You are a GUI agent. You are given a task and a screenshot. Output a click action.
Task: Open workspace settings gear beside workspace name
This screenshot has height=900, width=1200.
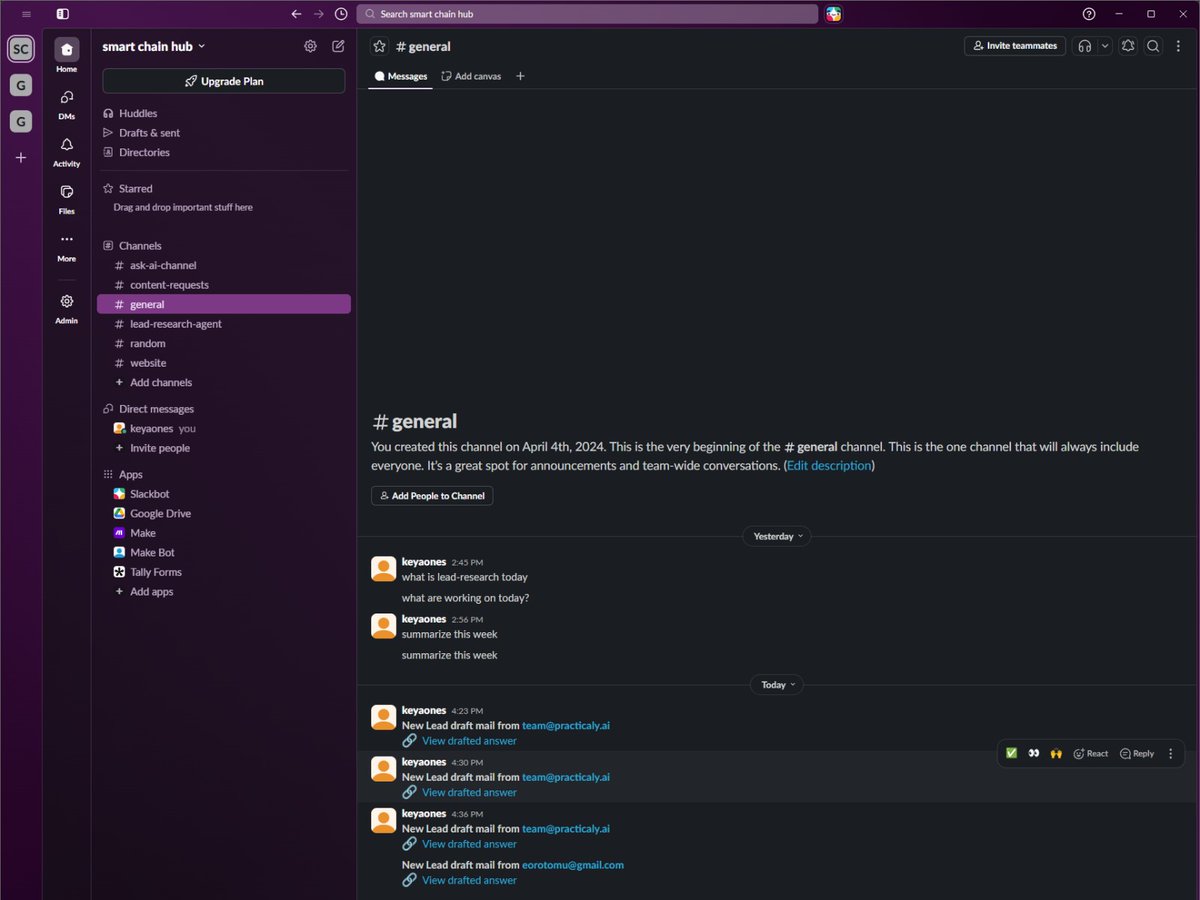(x=310, y=46)
